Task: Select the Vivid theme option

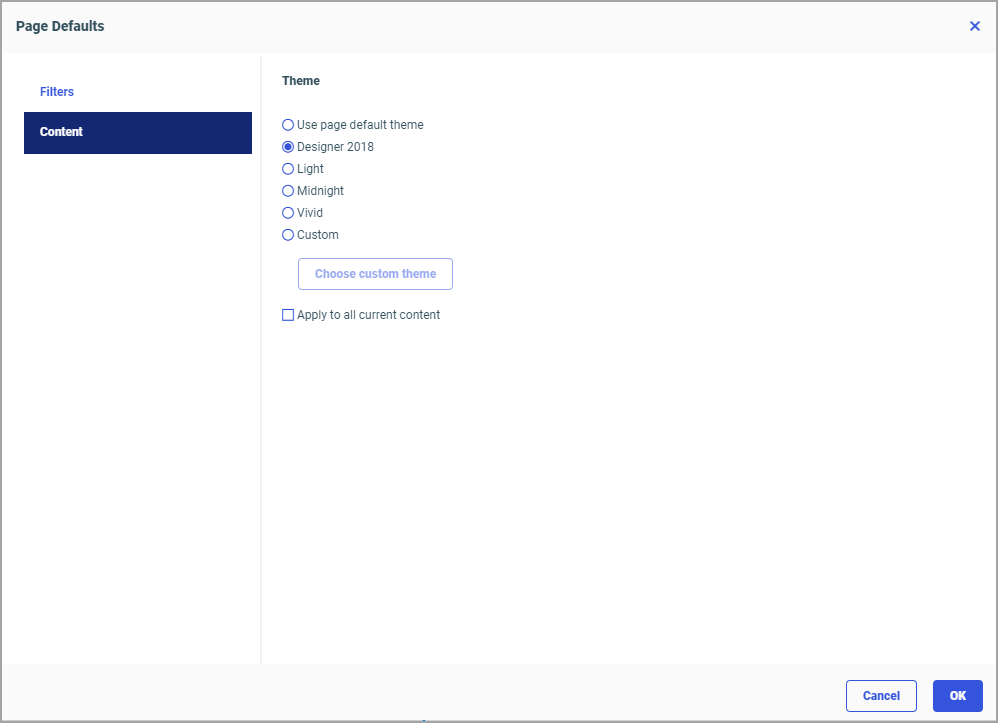Action: tap(288, 212)
